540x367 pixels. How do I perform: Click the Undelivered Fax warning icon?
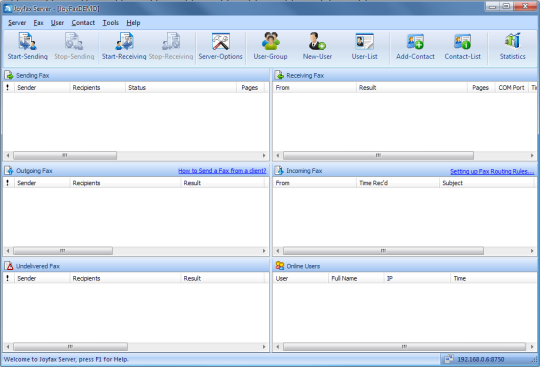click(9, 266)
